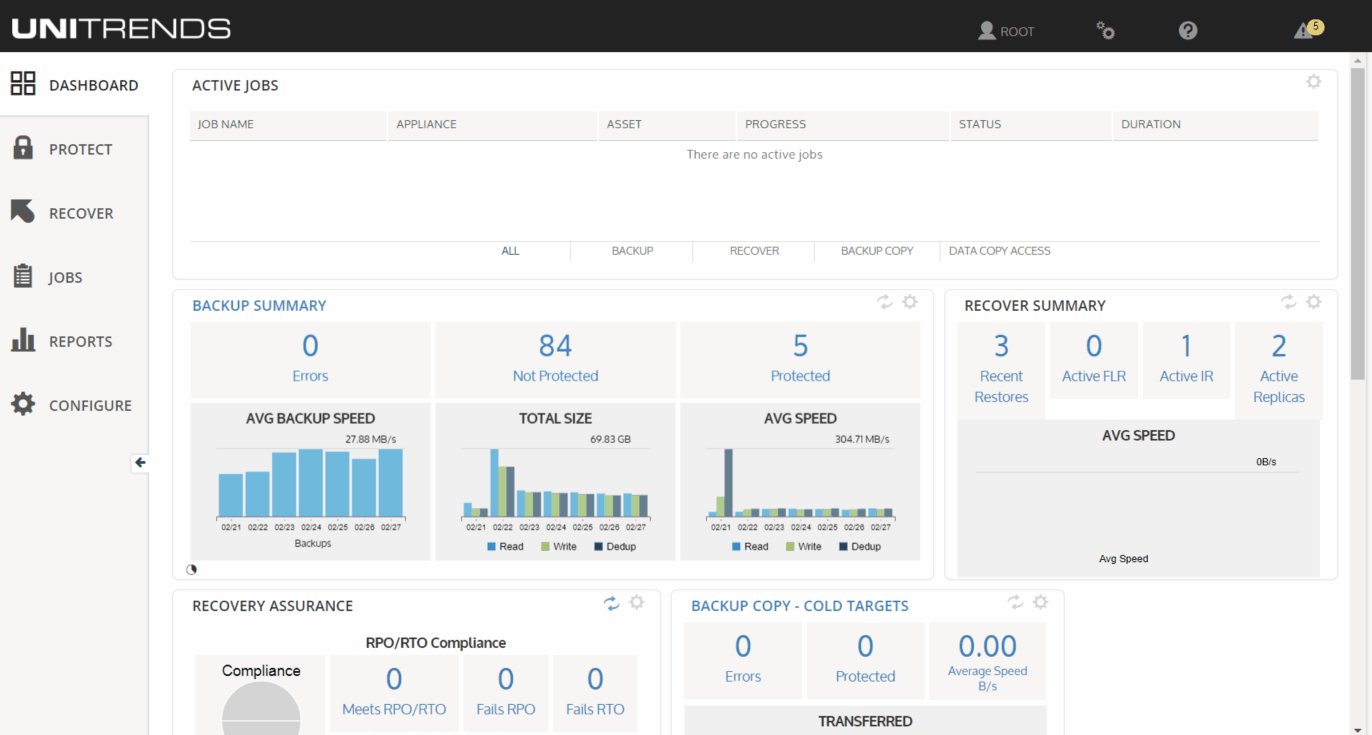
Task: Refresh the Recovery Assurance panel
Action: [611, 602]
